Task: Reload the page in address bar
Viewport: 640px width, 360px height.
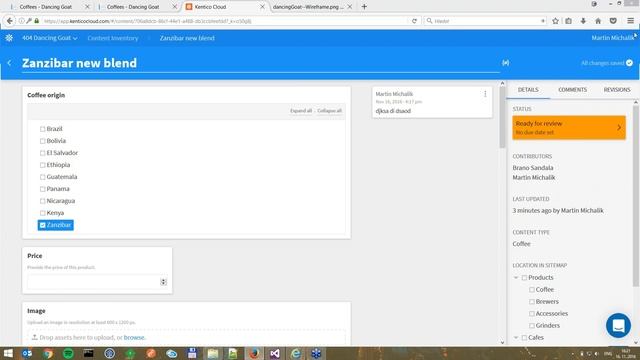Action: click(x=414, y=21)
